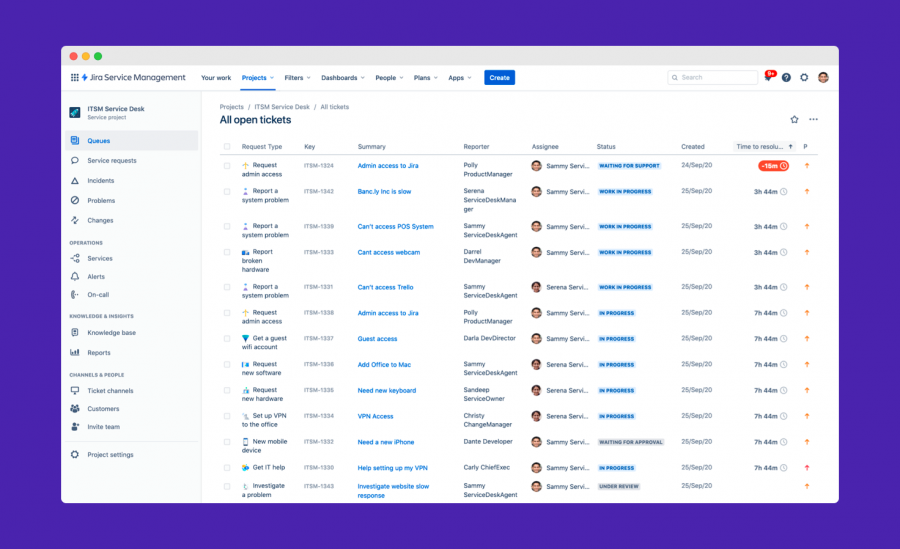Screen dimensions: 900x549
Task: Click the Problems sidebar icon
Action: pyautogui.click(x=75, y=200)
